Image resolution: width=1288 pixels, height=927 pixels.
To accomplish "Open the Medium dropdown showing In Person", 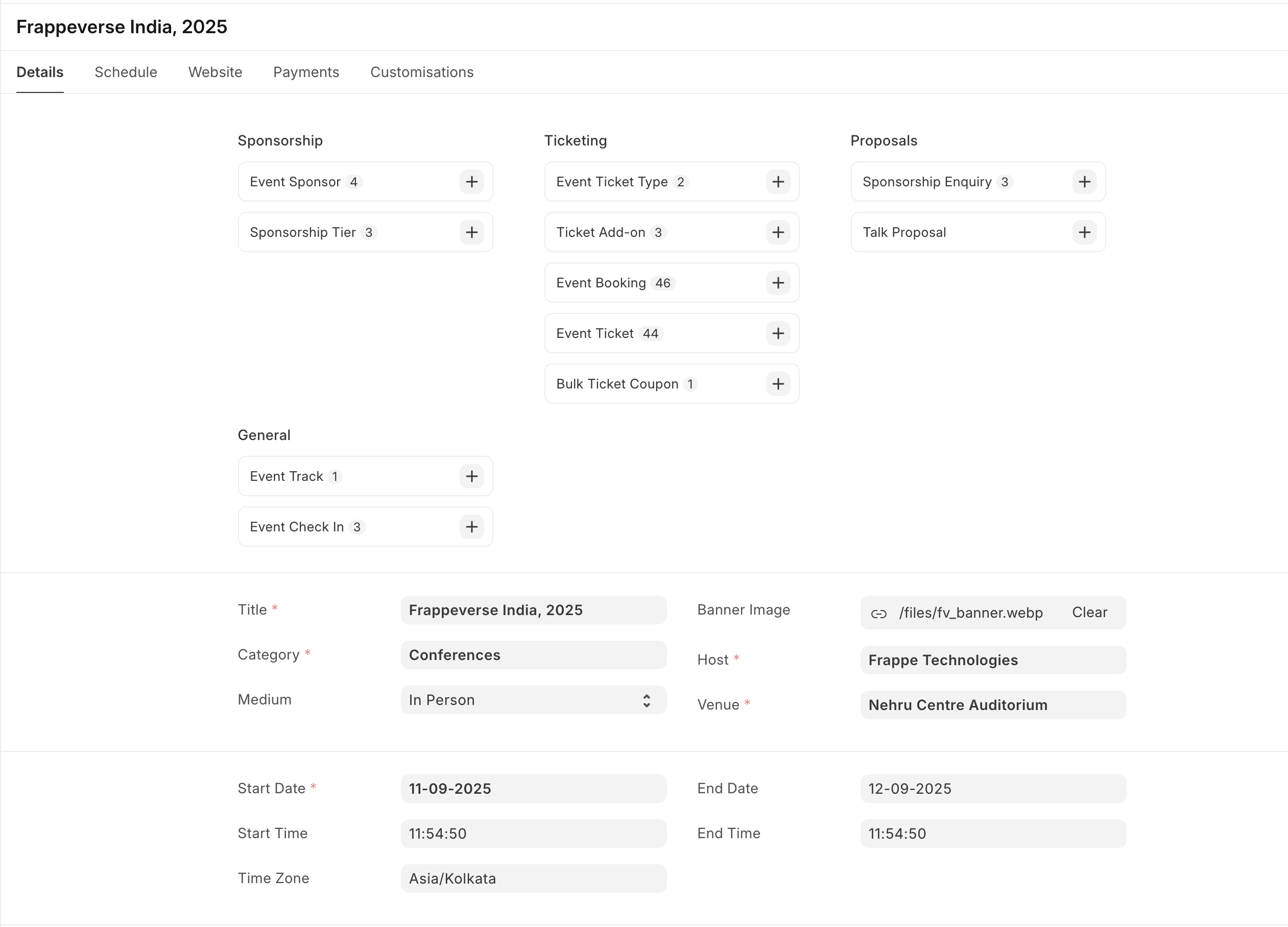I will pyautogui.click(x=533, y=700).
